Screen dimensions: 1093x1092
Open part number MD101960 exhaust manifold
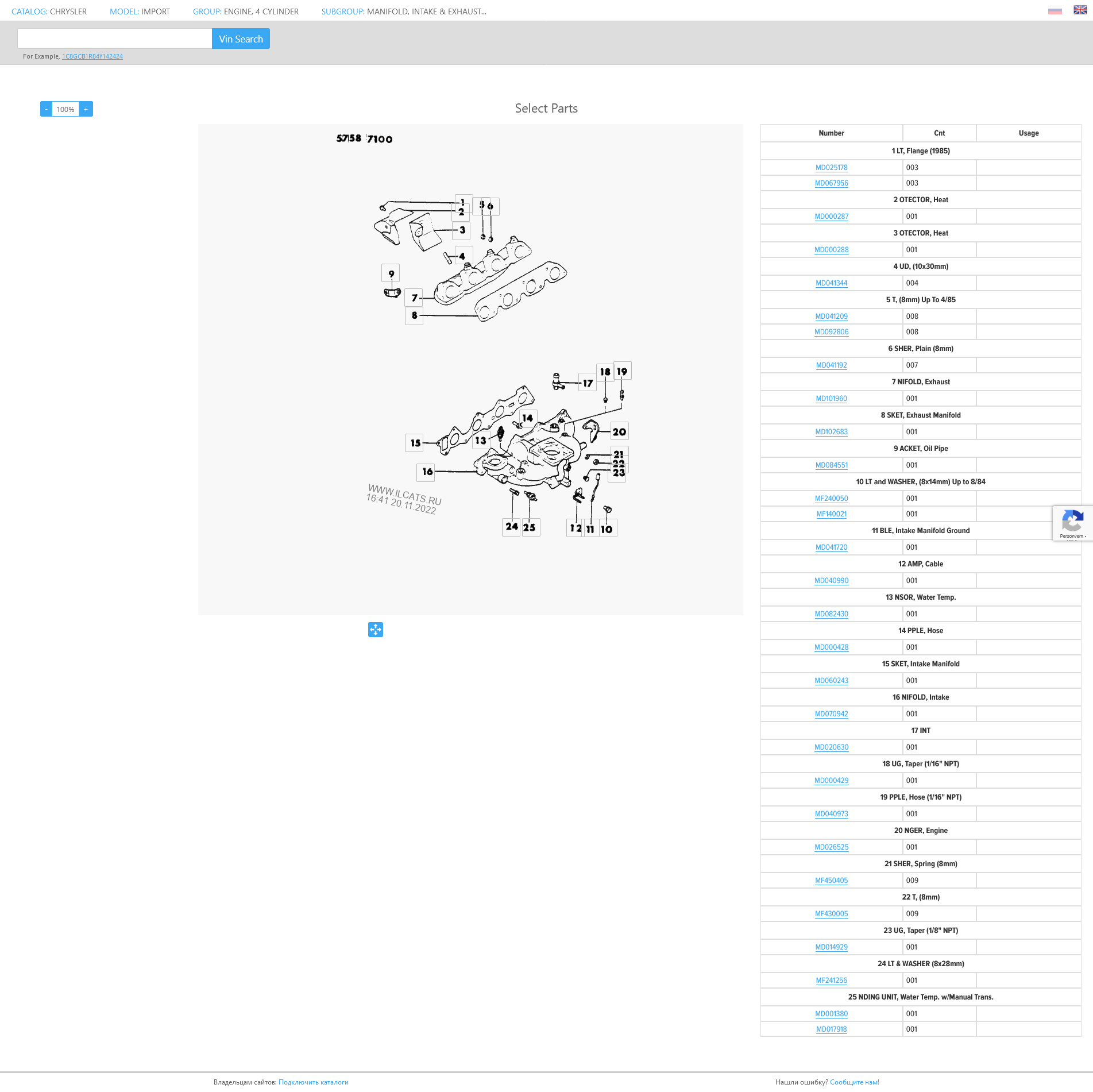831,399
